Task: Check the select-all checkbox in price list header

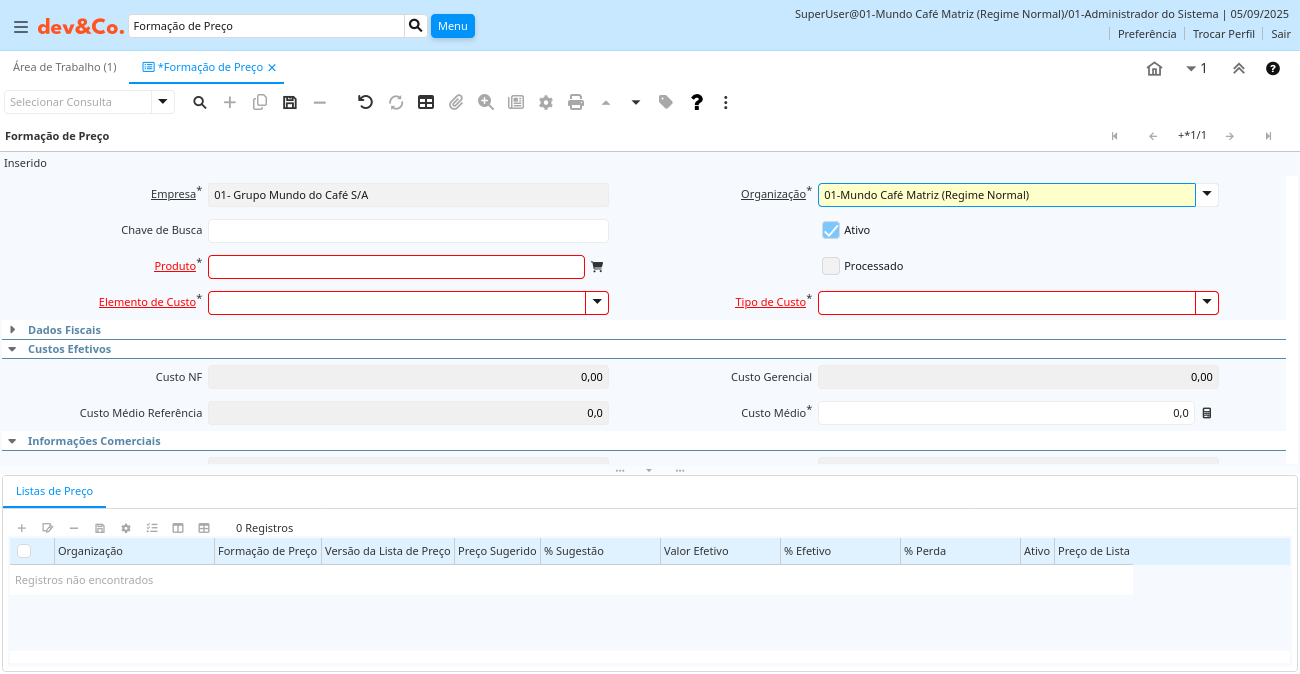Action: [x=24, y=551]
